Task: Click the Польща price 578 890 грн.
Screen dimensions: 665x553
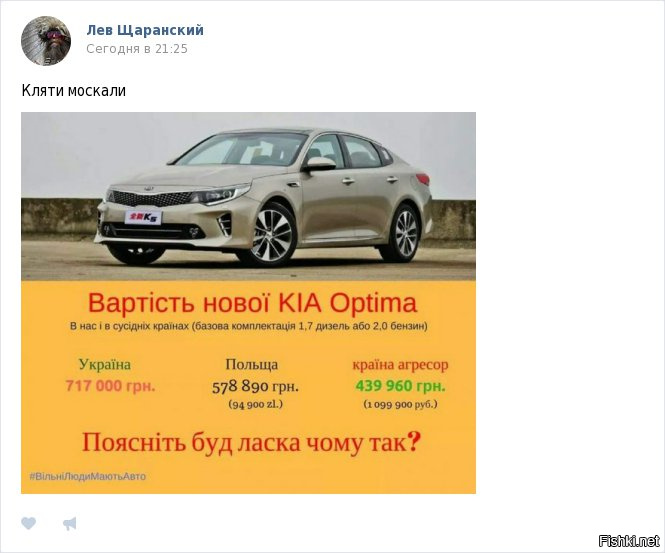Action: click(255, 386)
